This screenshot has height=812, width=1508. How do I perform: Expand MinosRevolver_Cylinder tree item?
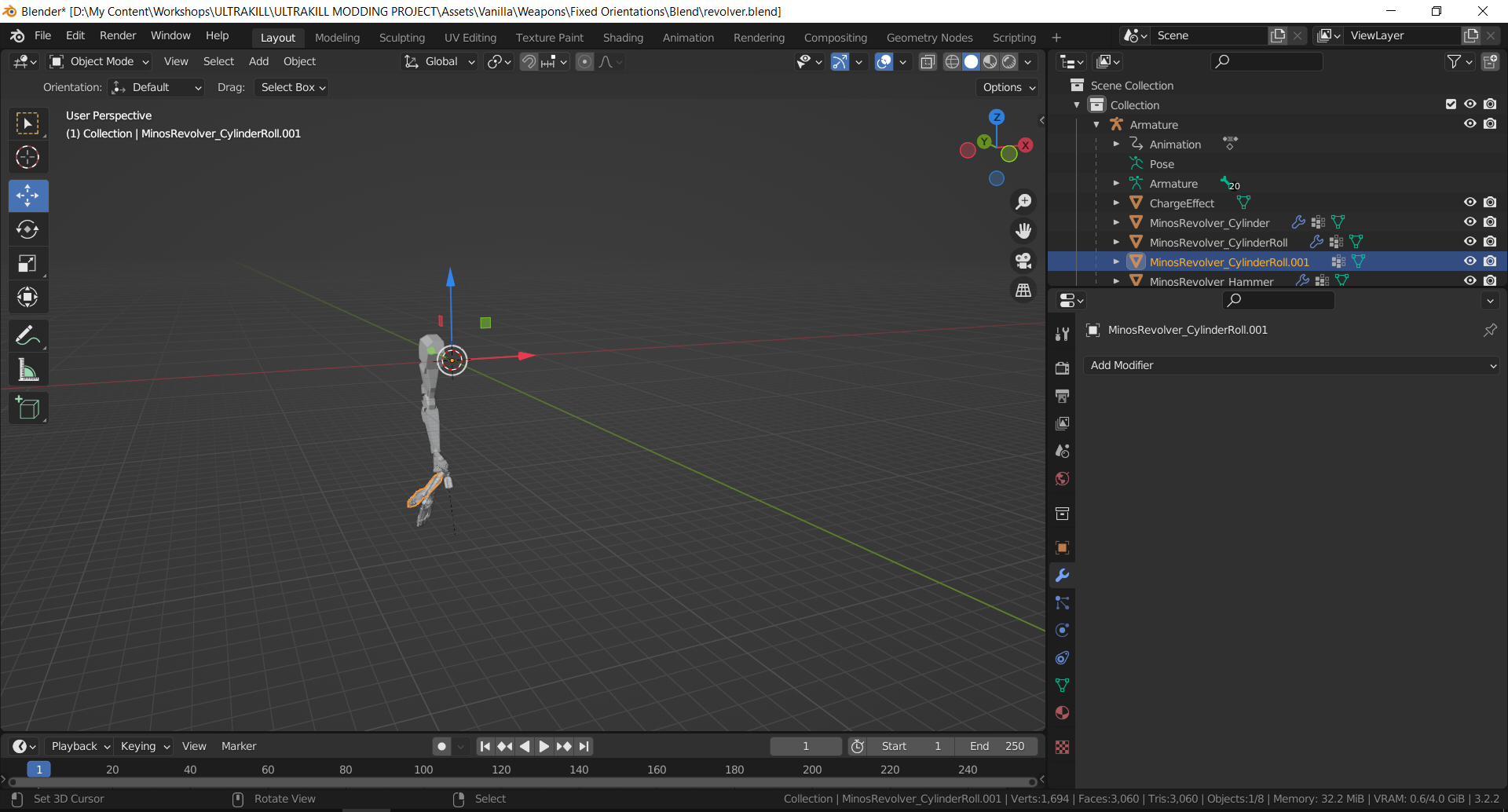pos(1116,222)
